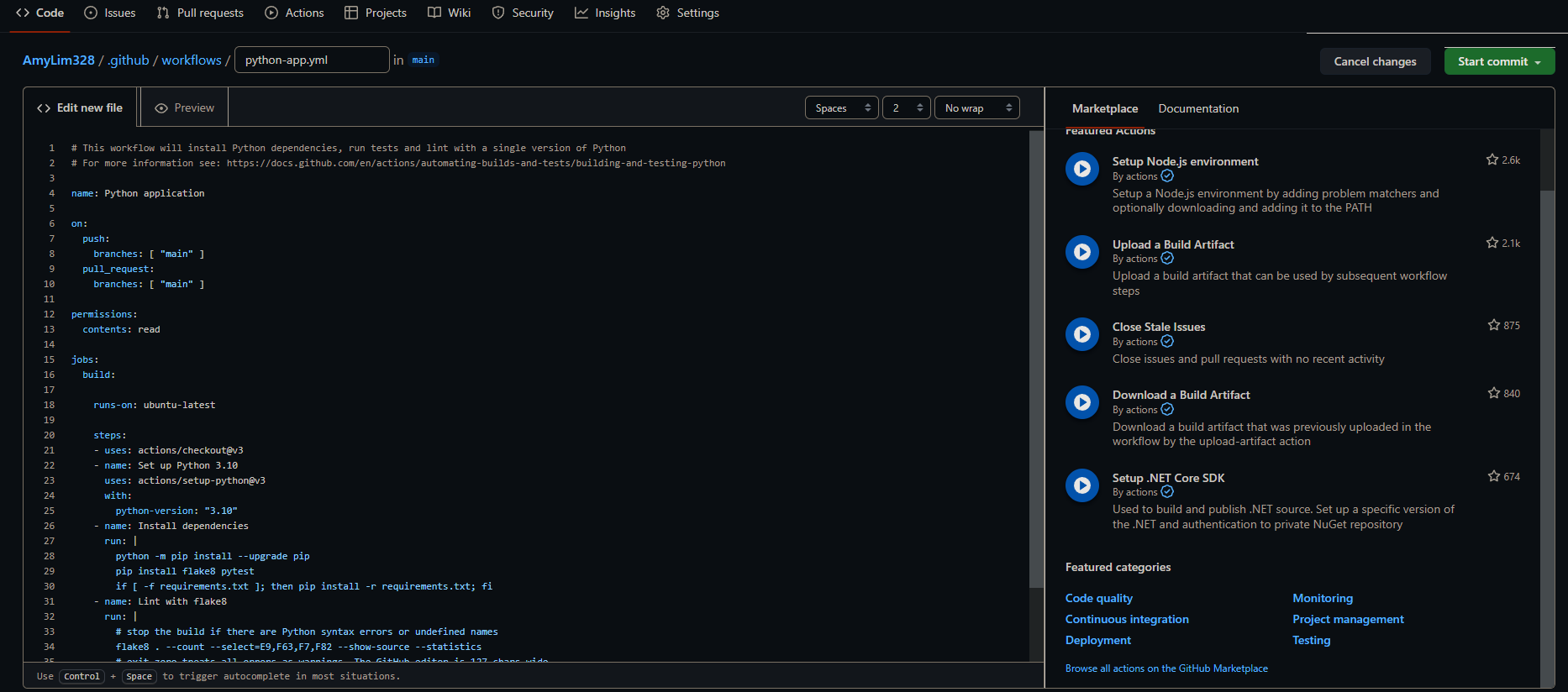Open the Issues tab
1568x692 pixels.
(x=110, y=13)
